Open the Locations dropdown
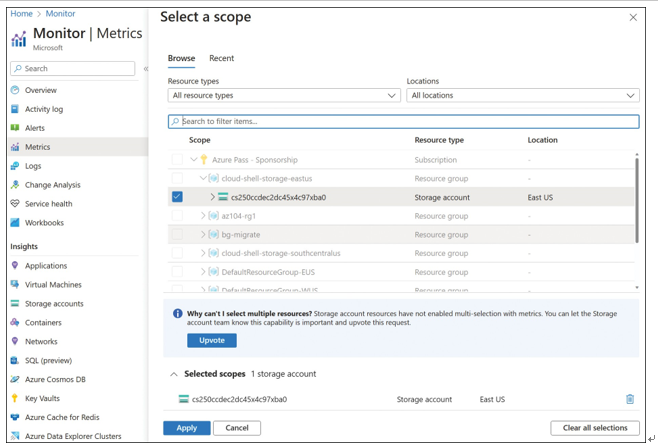658x446 pixels. tap(523, 95)
